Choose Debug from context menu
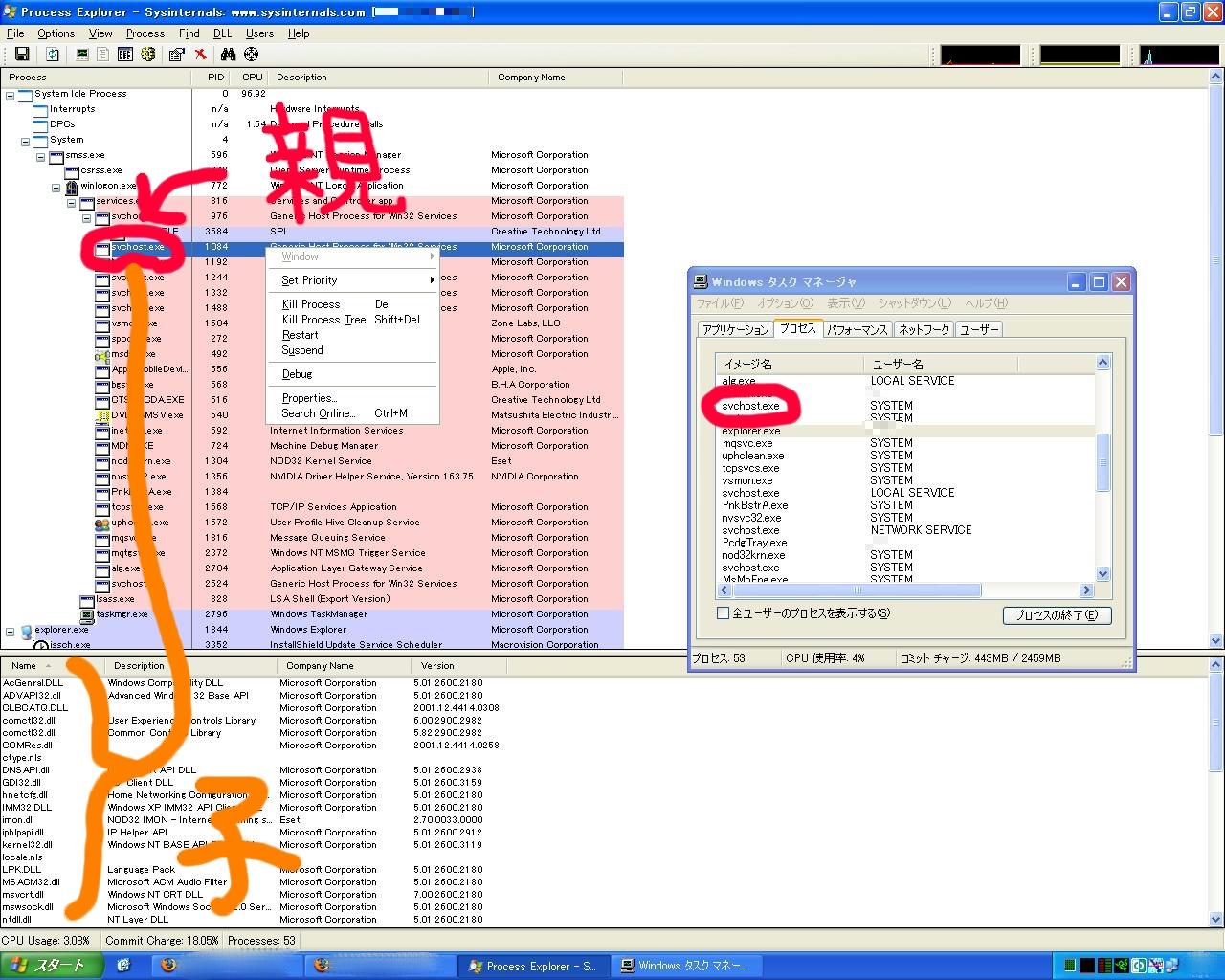 pyautogui.click(x=352, y=374)
